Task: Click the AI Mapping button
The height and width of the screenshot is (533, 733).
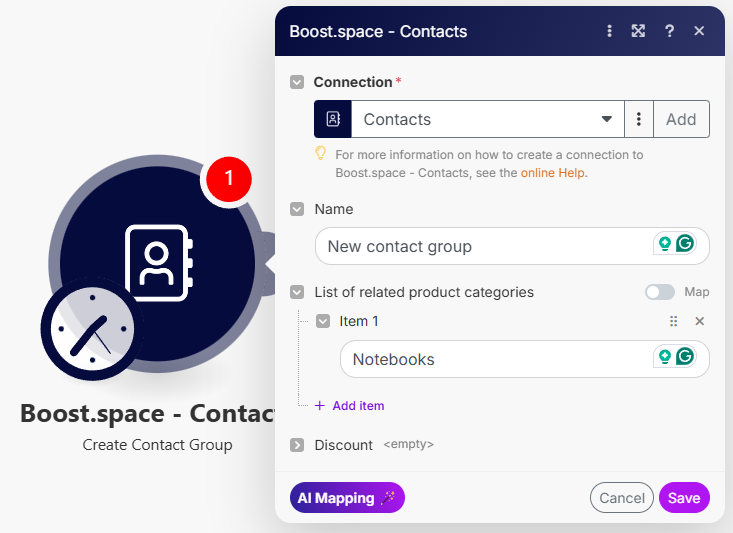Action: tap(347, 498)
